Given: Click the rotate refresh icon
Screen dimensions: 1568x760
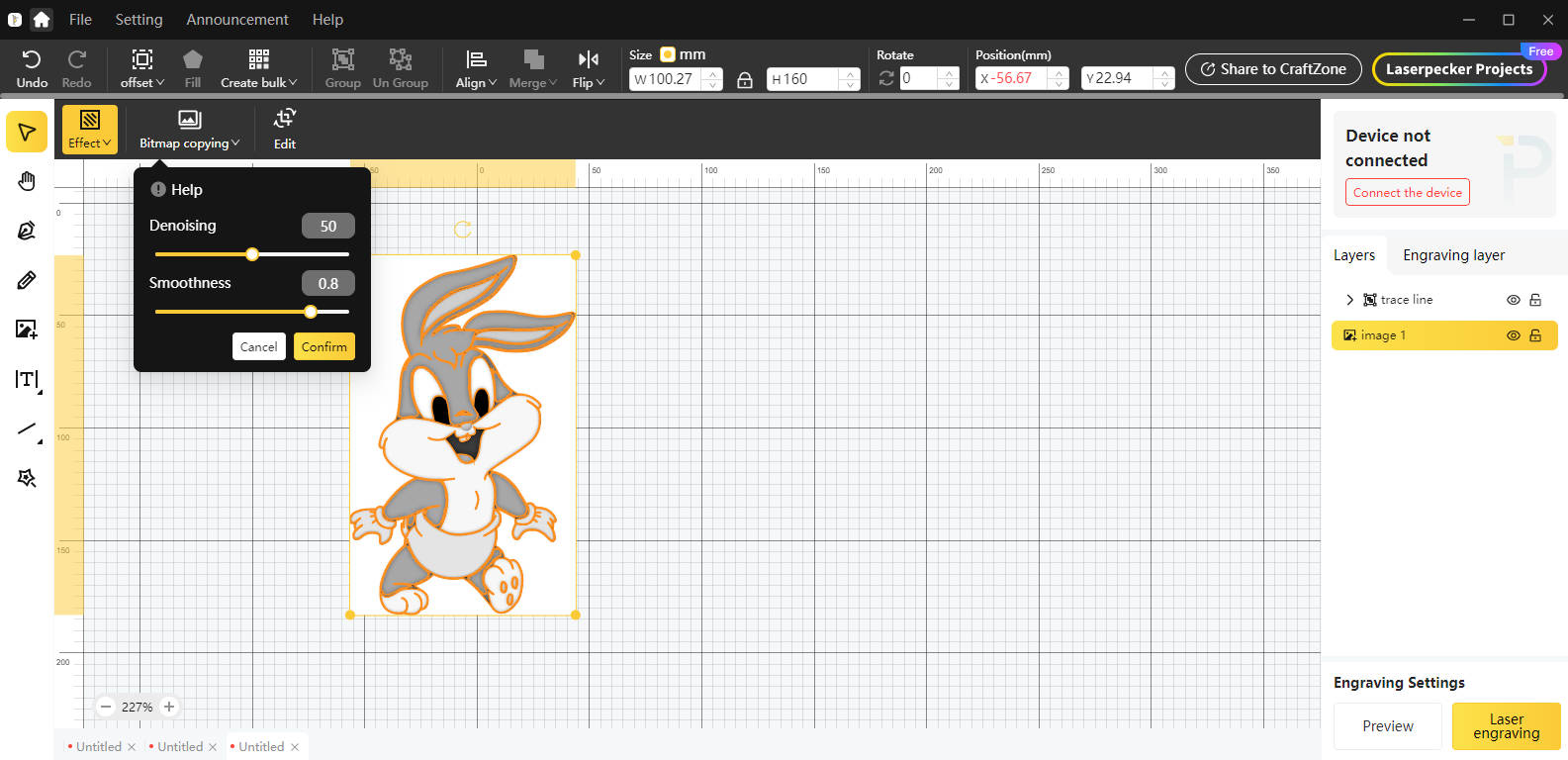Looking at the screenshot, I should point(886,78).
